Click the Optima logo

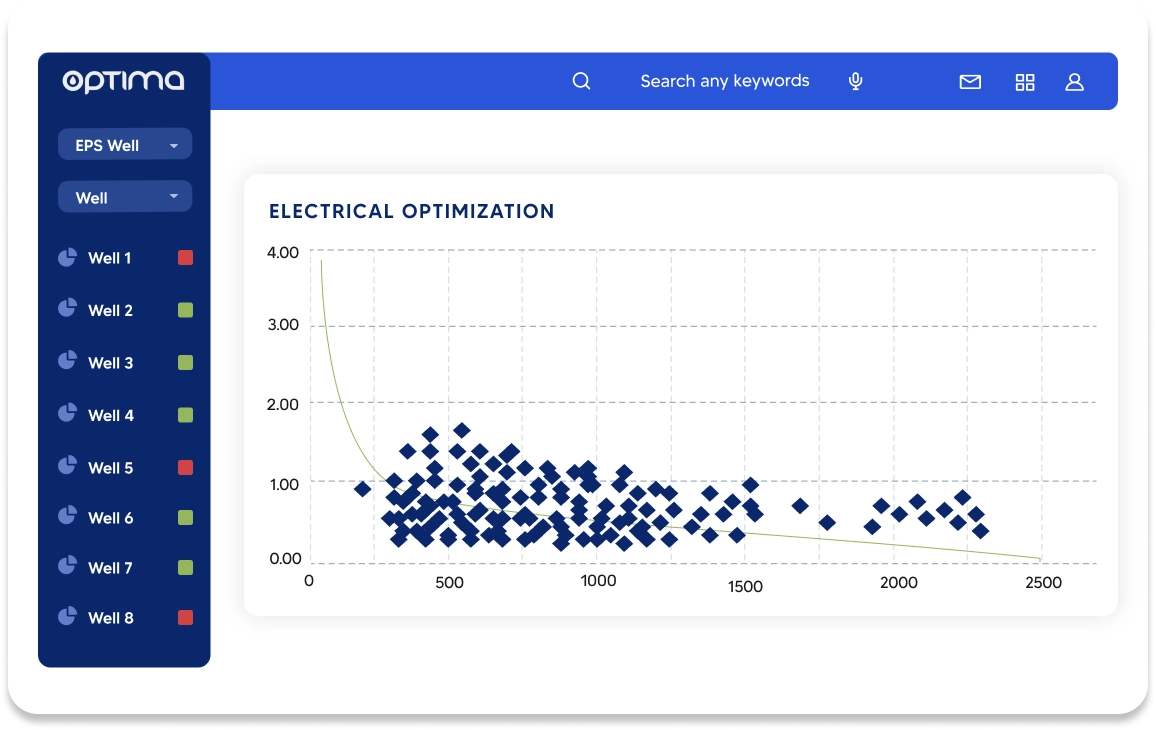(x=123, y=81)
